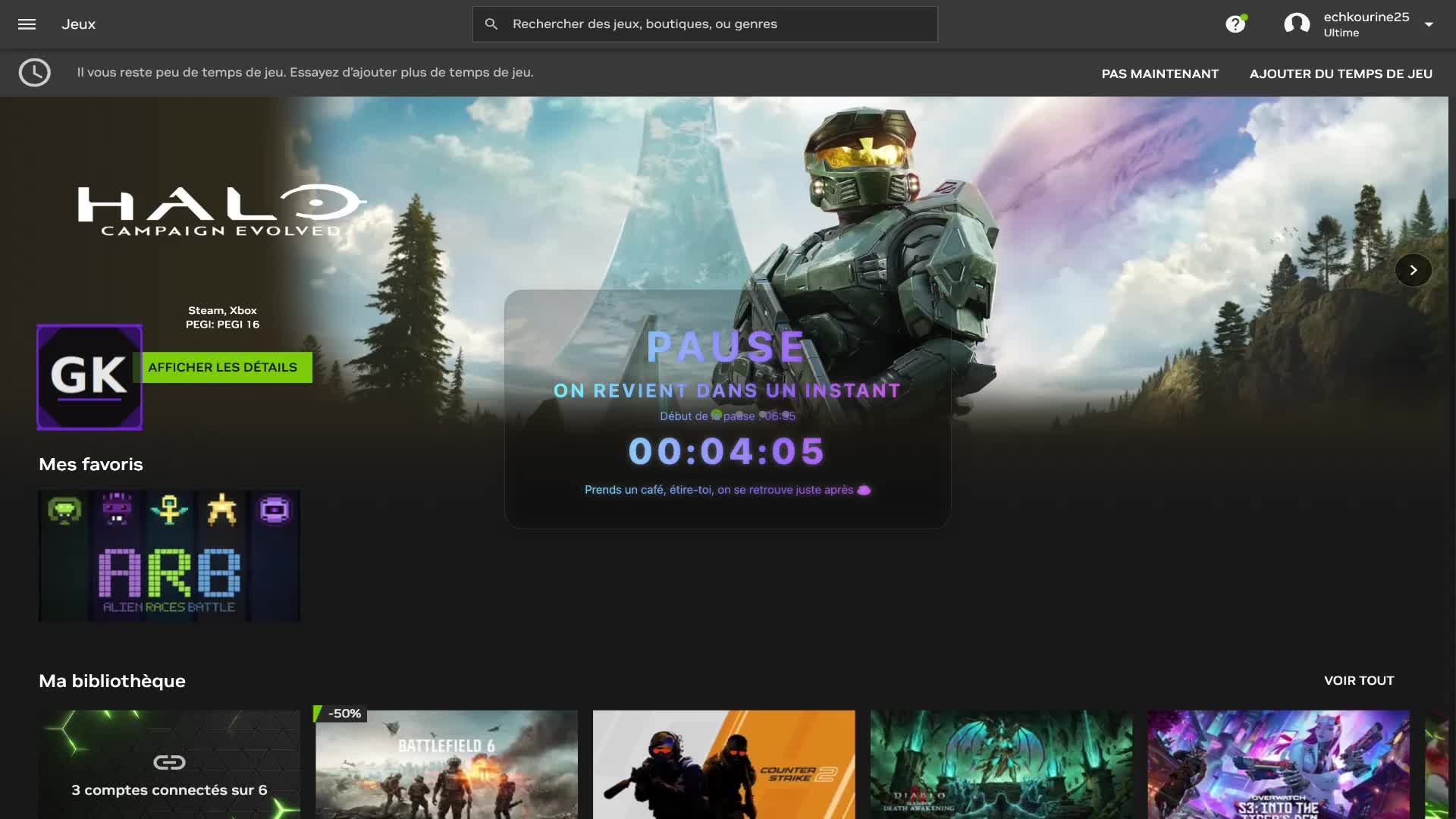Screen dimensions: 1456x819
Task: Click the Ma bibliothèque heading
Action: [x=112, y=681]
